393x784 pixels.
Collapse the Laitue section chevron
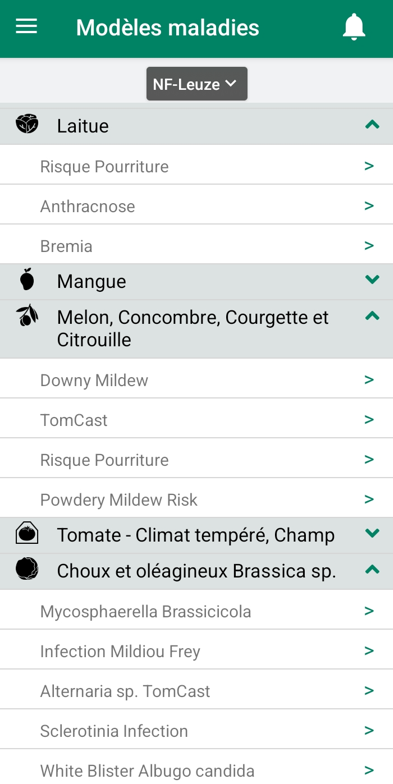click(372, 124)
